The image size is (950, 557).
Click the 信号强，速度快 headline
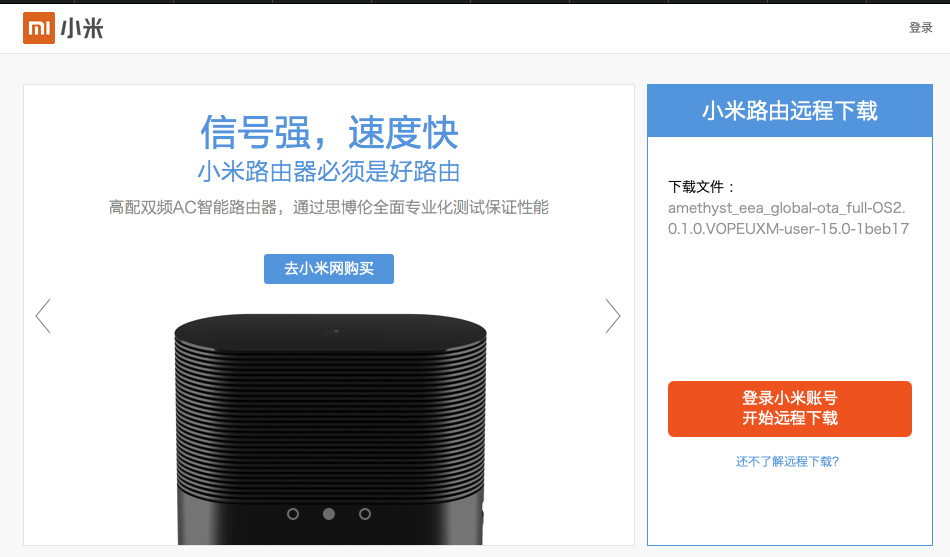click(x=329, y=132)
